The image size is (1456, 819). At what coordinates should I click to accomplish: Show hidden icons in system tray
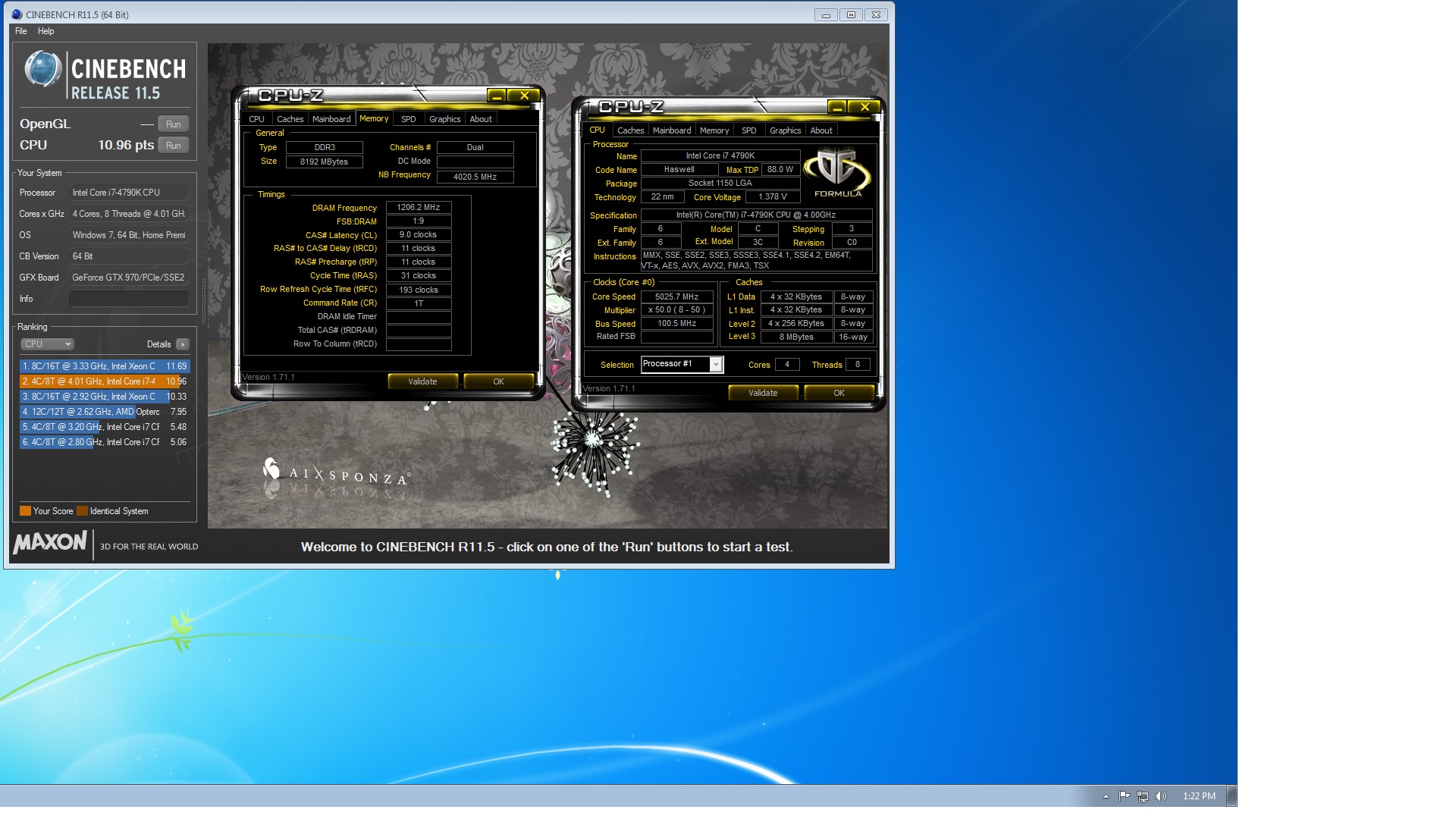point(1106,796)
